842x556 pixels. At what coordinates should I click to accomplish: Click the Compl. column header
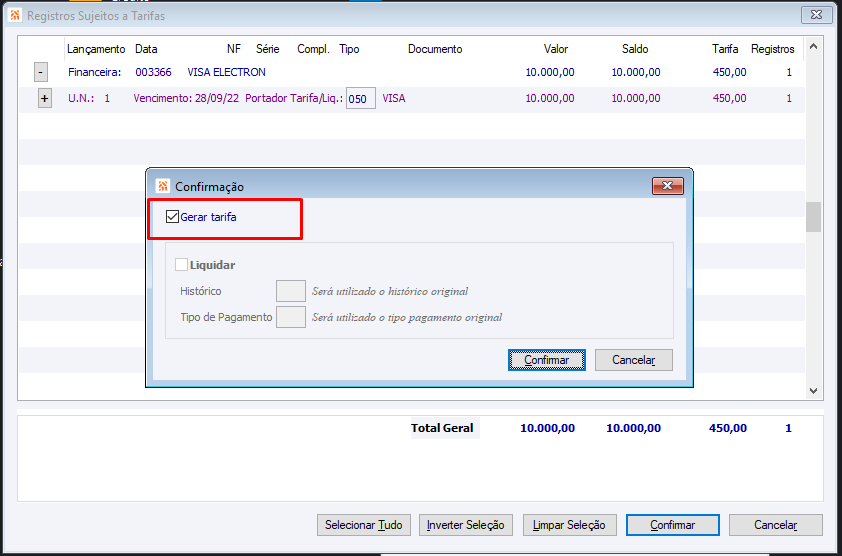click(x=313, y=49)
